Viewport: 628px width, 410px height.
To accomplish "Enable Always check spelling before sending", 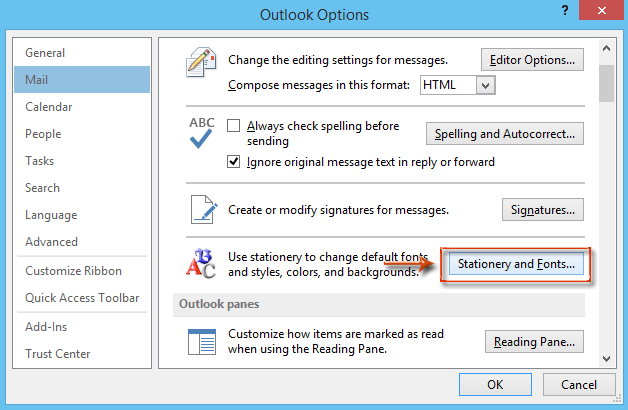I will (234, 127).
